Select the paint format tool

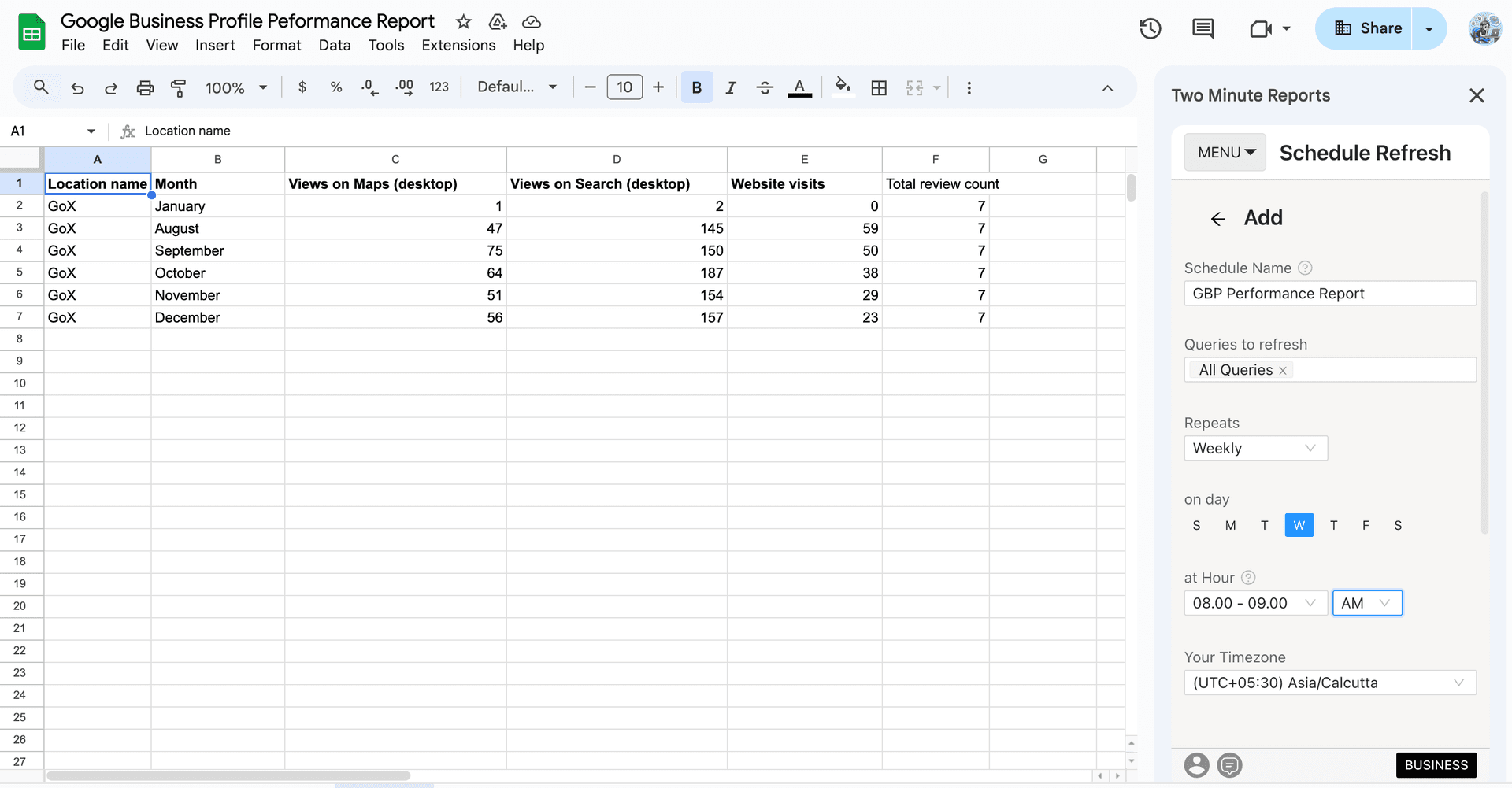179,87
